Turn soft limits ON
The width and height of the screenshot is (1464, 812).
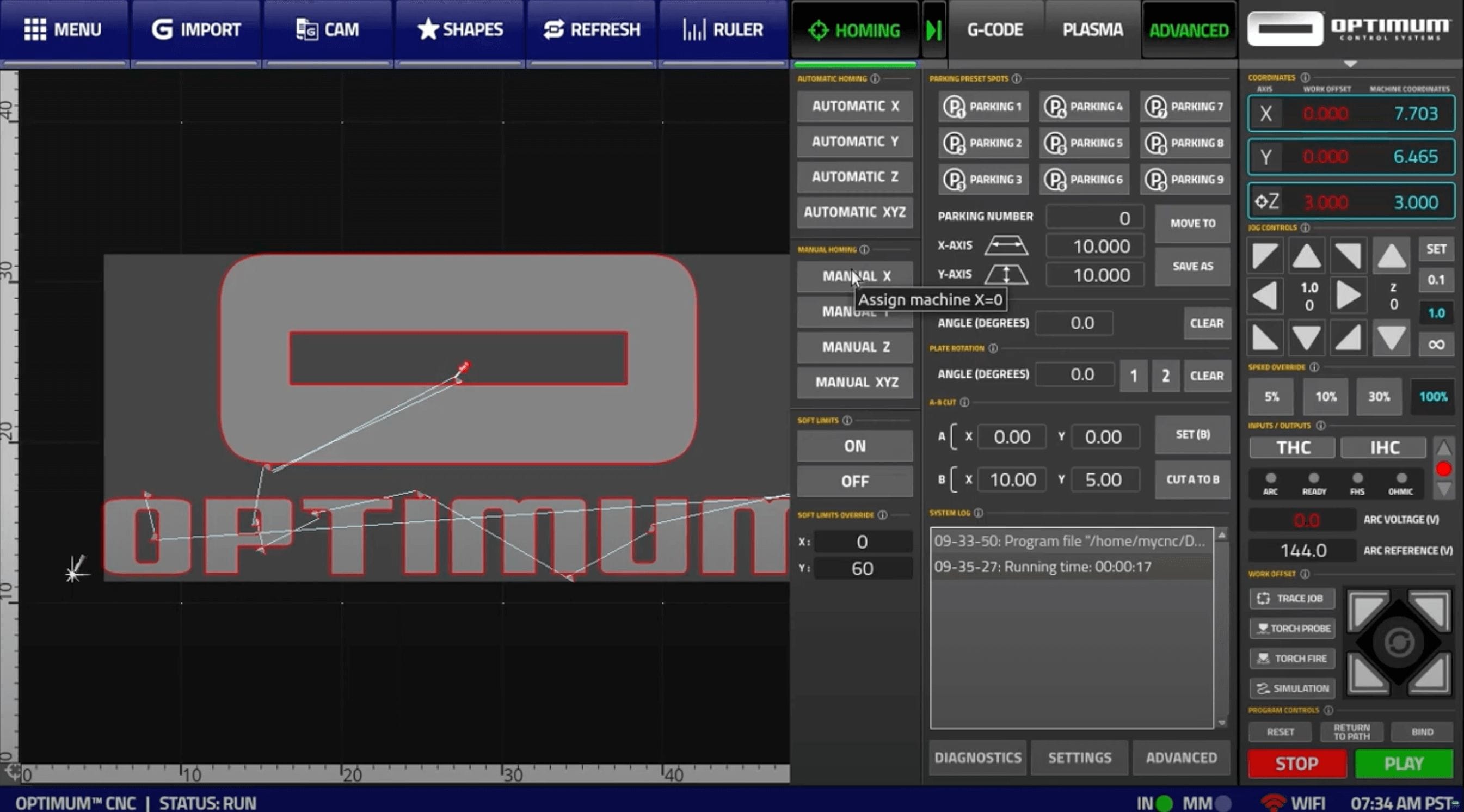(854, 446)
